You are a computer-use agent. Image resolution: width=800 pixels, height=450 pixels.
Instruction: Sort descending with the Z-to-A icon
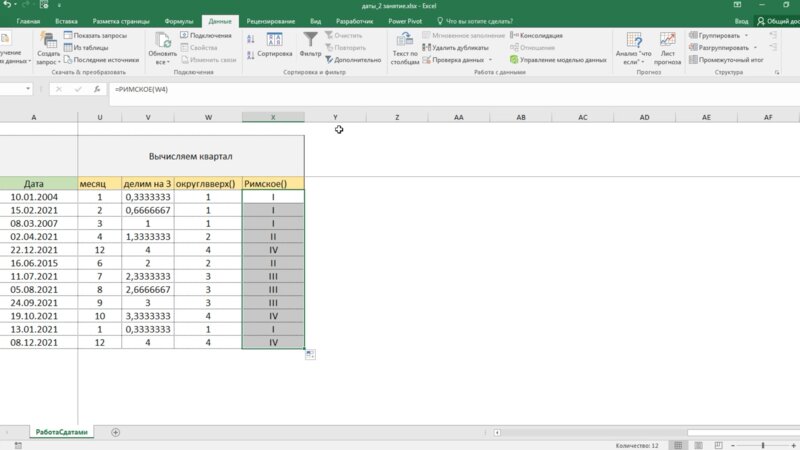click(251, 55)
